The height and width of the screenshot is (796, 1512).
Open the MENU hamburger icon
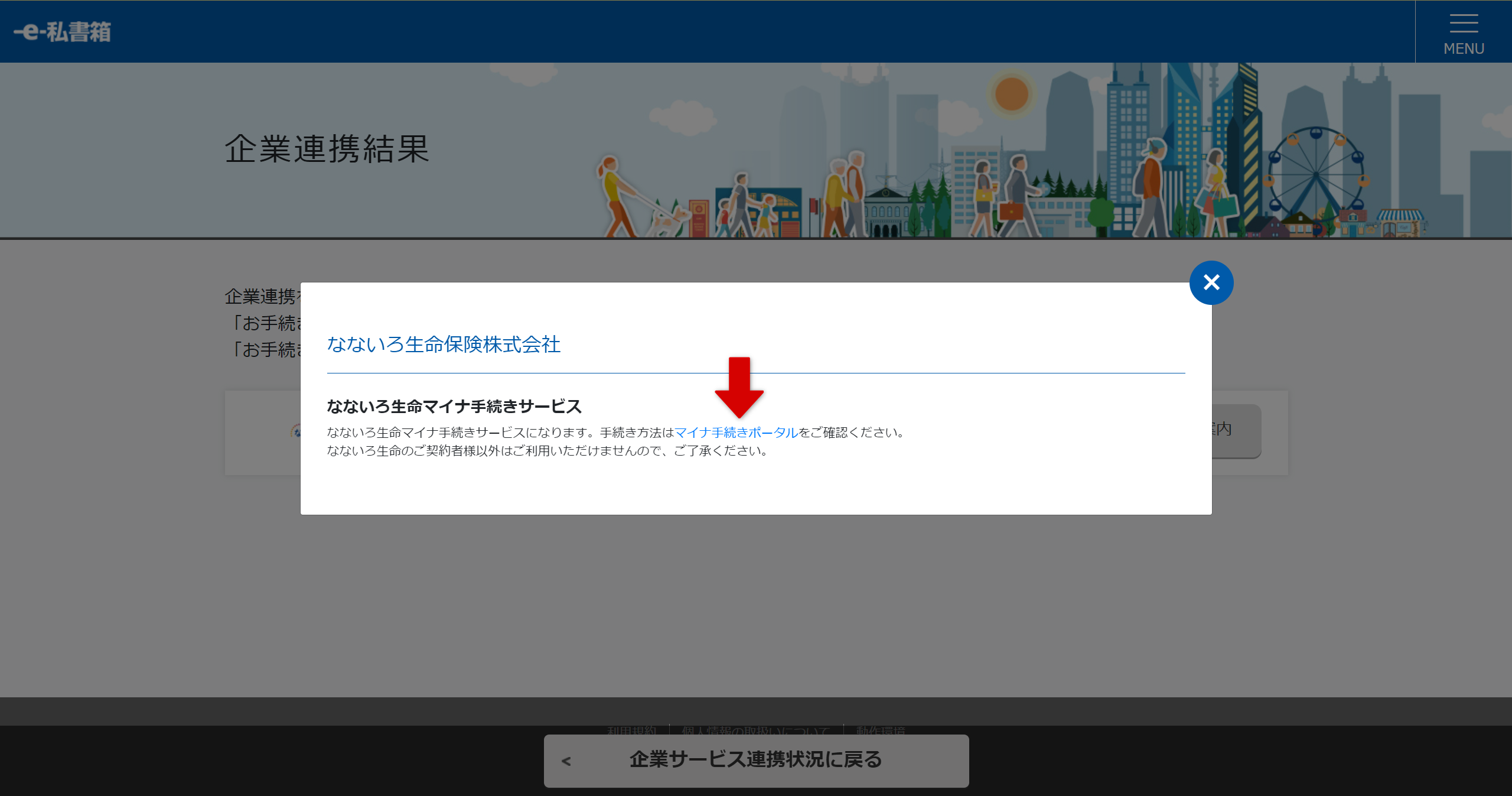1463,24
